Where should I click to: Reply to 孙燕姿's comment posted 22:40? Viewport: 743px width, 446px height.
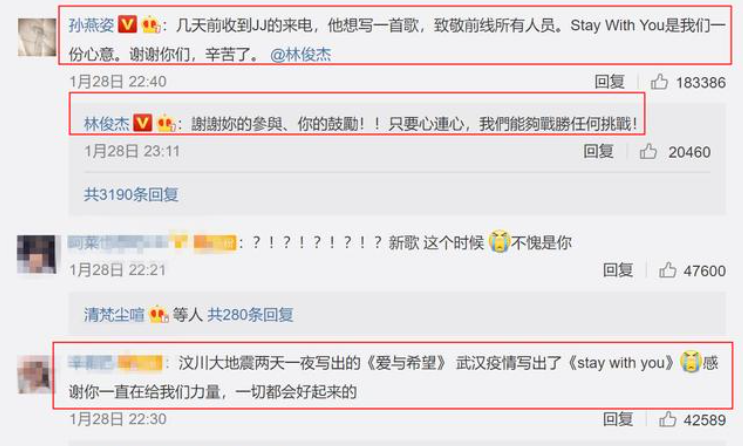coord(609,82)
